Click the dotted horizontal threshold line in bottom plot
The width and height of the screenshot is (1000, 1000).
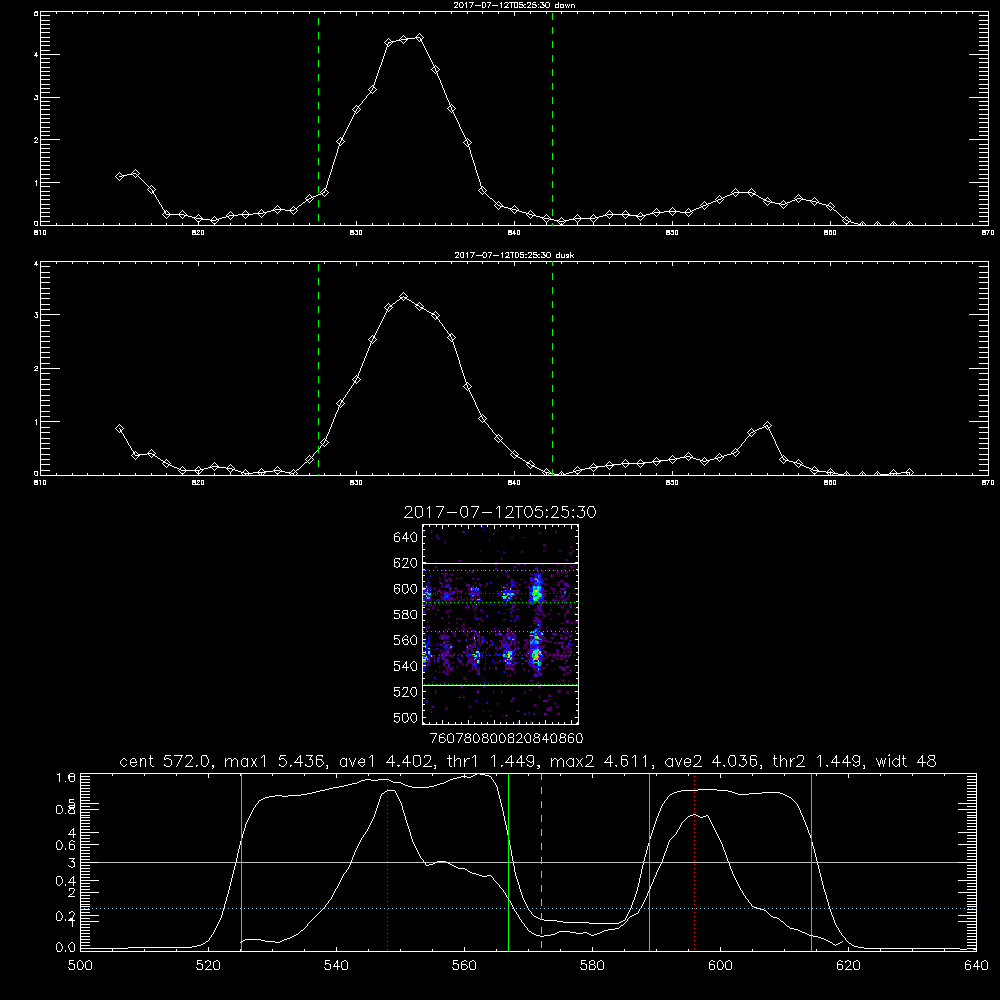(x=528, y=908)
